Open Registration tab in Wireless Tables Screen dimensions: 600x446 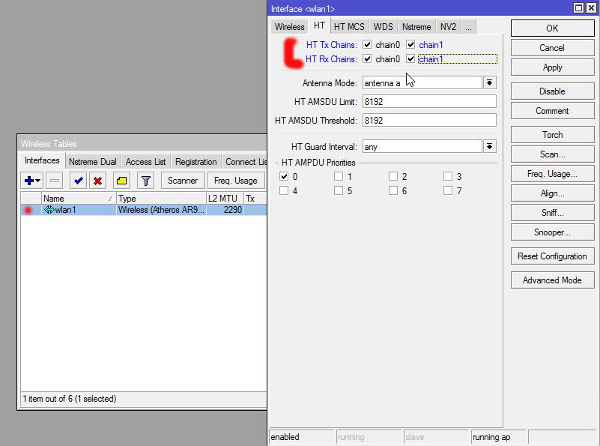[x=196, y=162]
